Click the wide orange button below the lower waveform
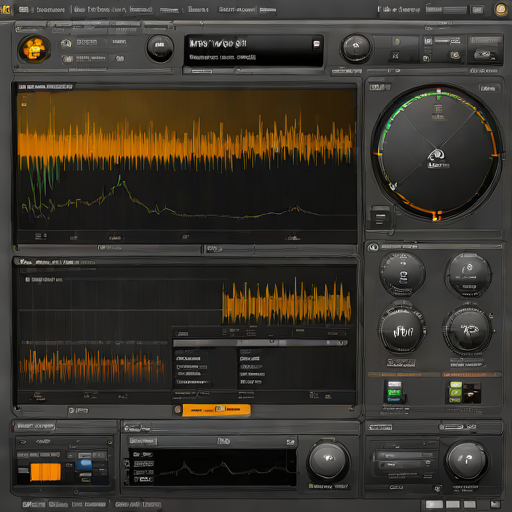 click(216, 410)
